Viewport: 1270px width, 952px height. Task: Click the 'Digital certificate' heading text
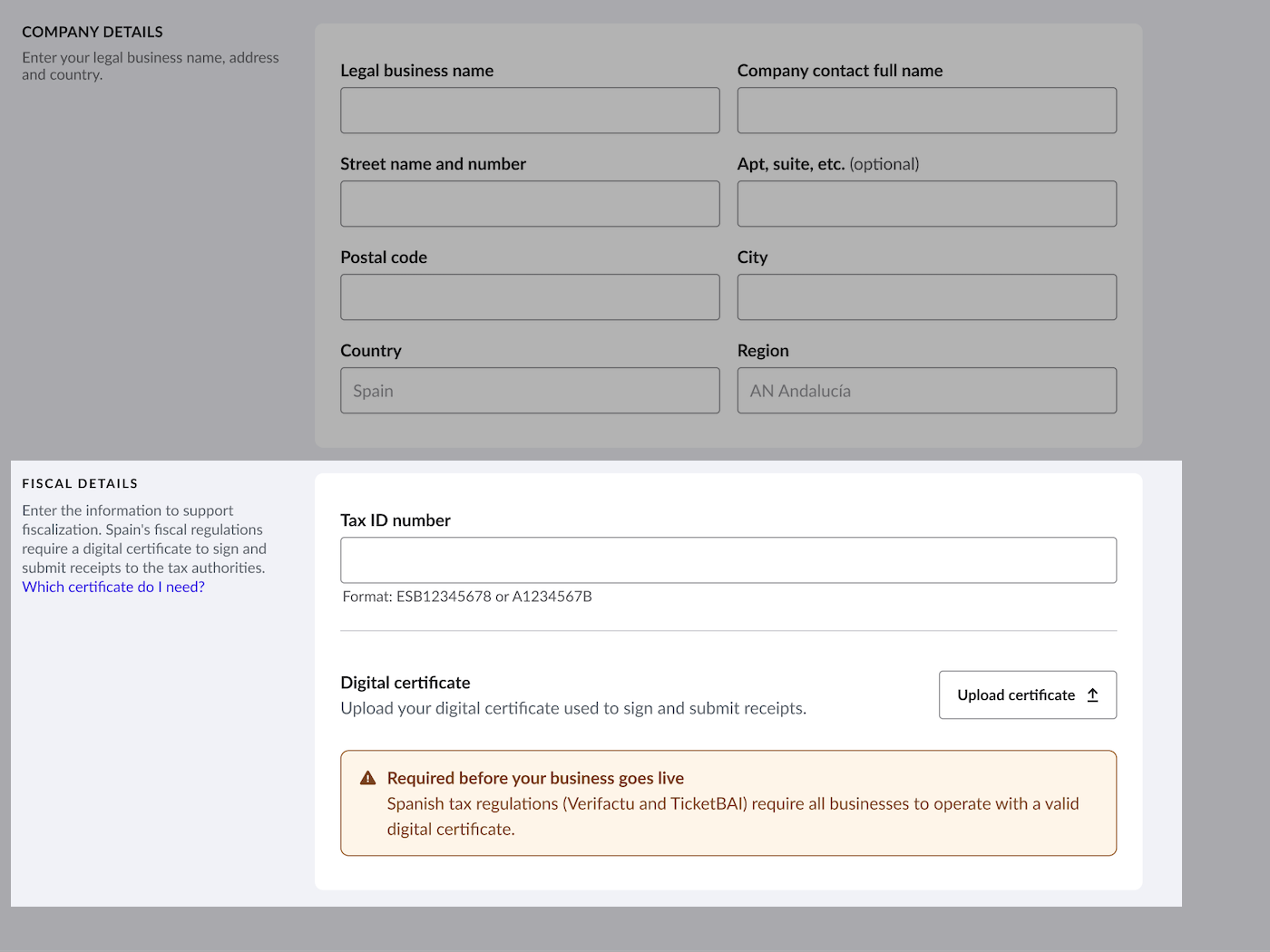405,683
